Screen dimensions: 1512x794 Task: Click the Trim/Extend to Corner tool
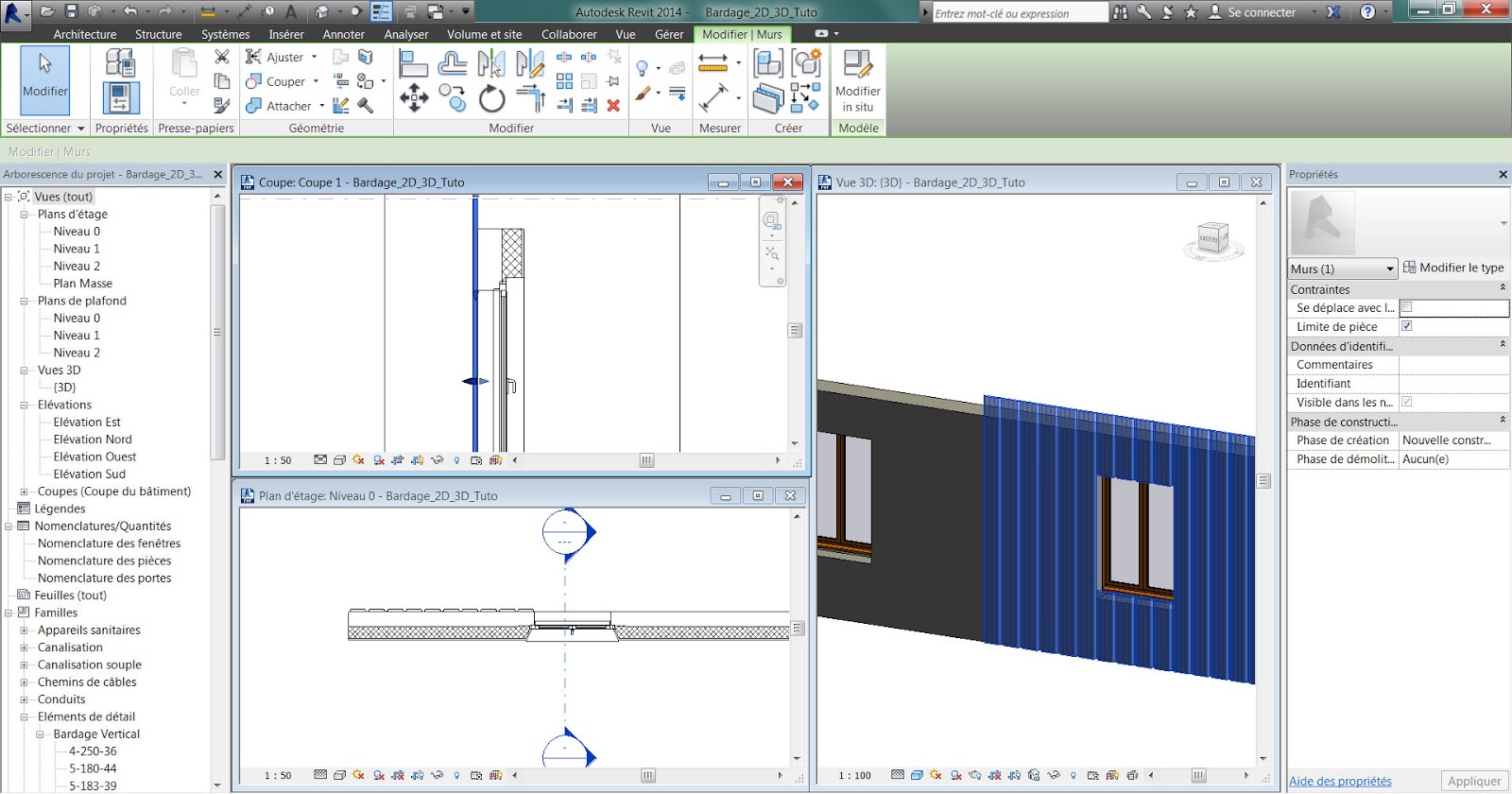click(530, 98)
